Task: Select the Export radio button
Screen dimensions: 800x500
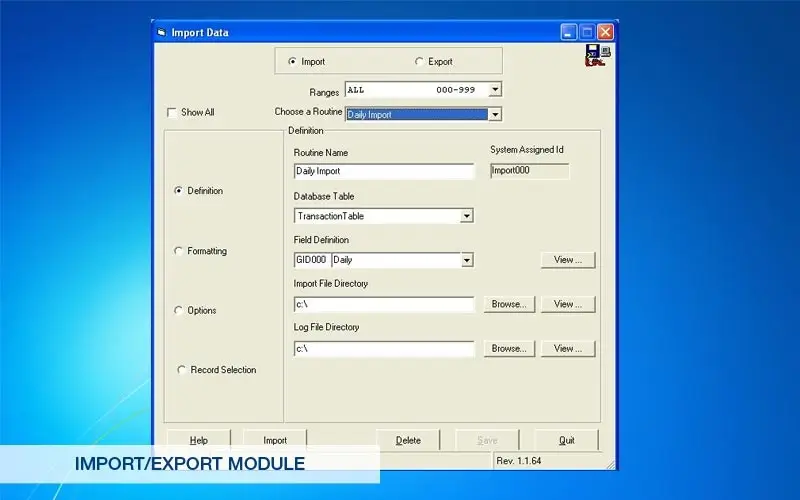Action: 419,61
